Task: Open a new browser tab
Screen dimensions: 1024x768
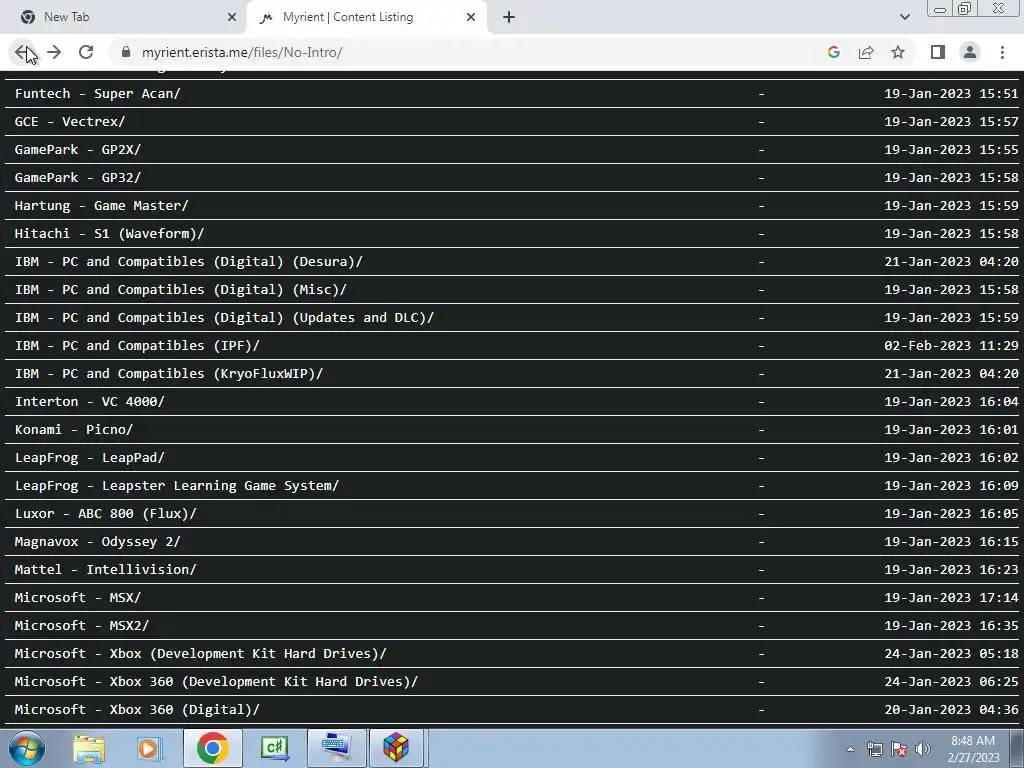Action: (509, 17)
